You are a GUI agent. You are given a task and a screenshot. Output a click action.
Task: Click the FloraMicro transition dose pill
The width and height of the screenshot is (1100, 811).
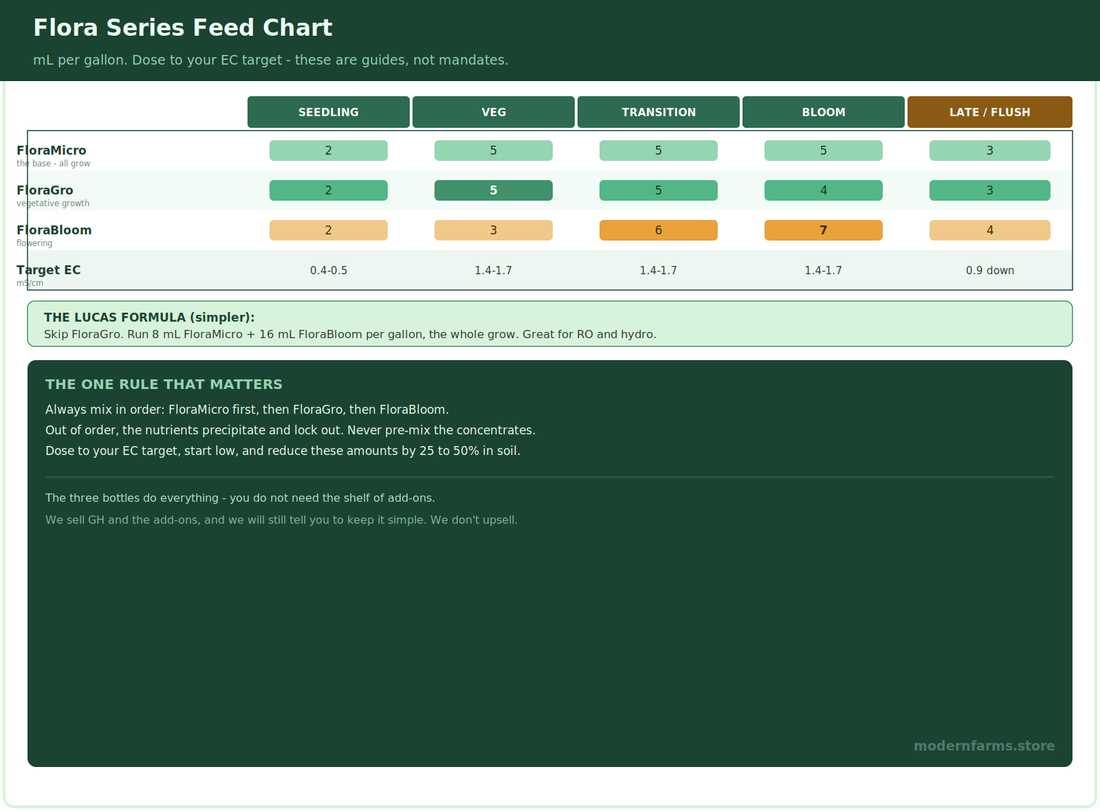point(658,150)
